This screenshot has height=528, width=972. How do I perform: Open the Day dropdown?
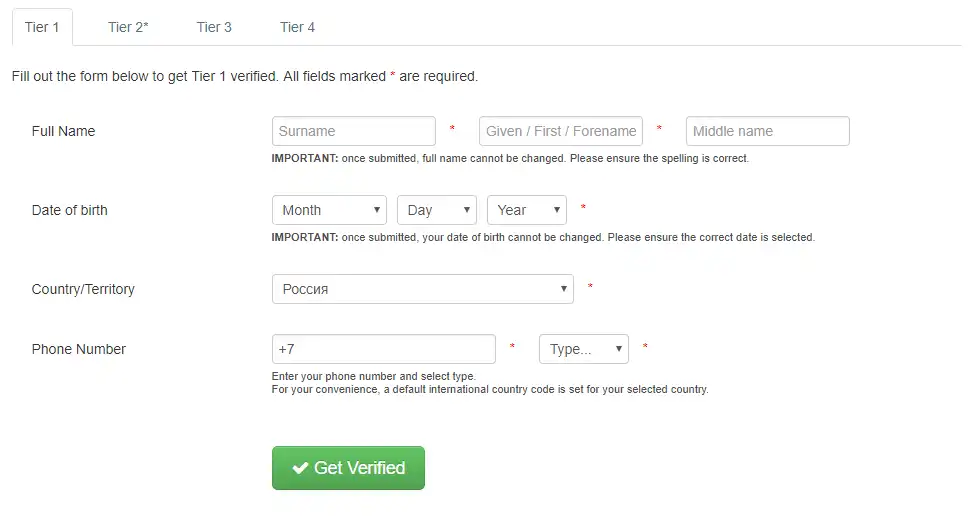[x=436, y=210]
